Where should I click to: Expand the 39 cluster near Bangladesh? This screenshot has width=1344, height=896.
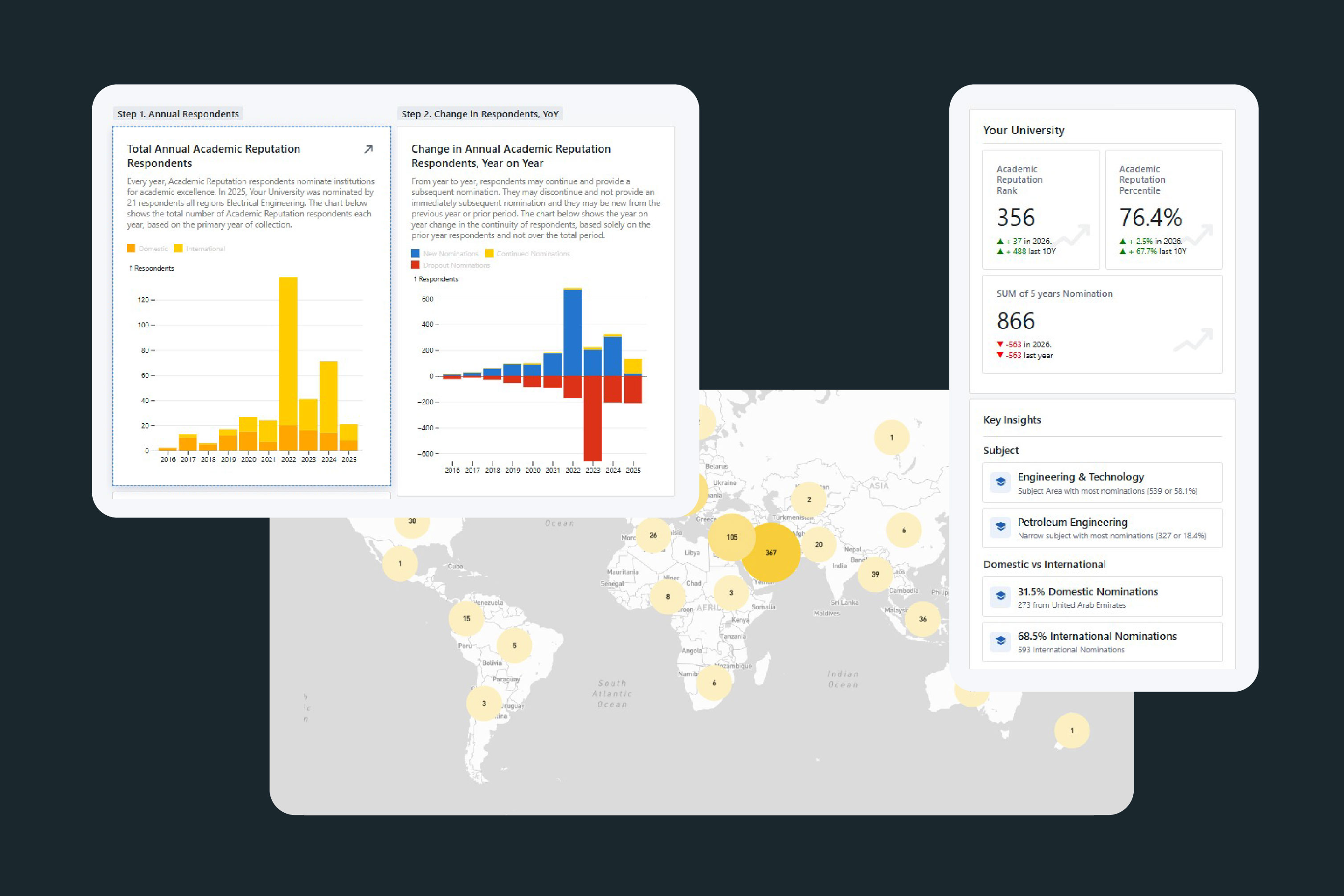[874, 574]
